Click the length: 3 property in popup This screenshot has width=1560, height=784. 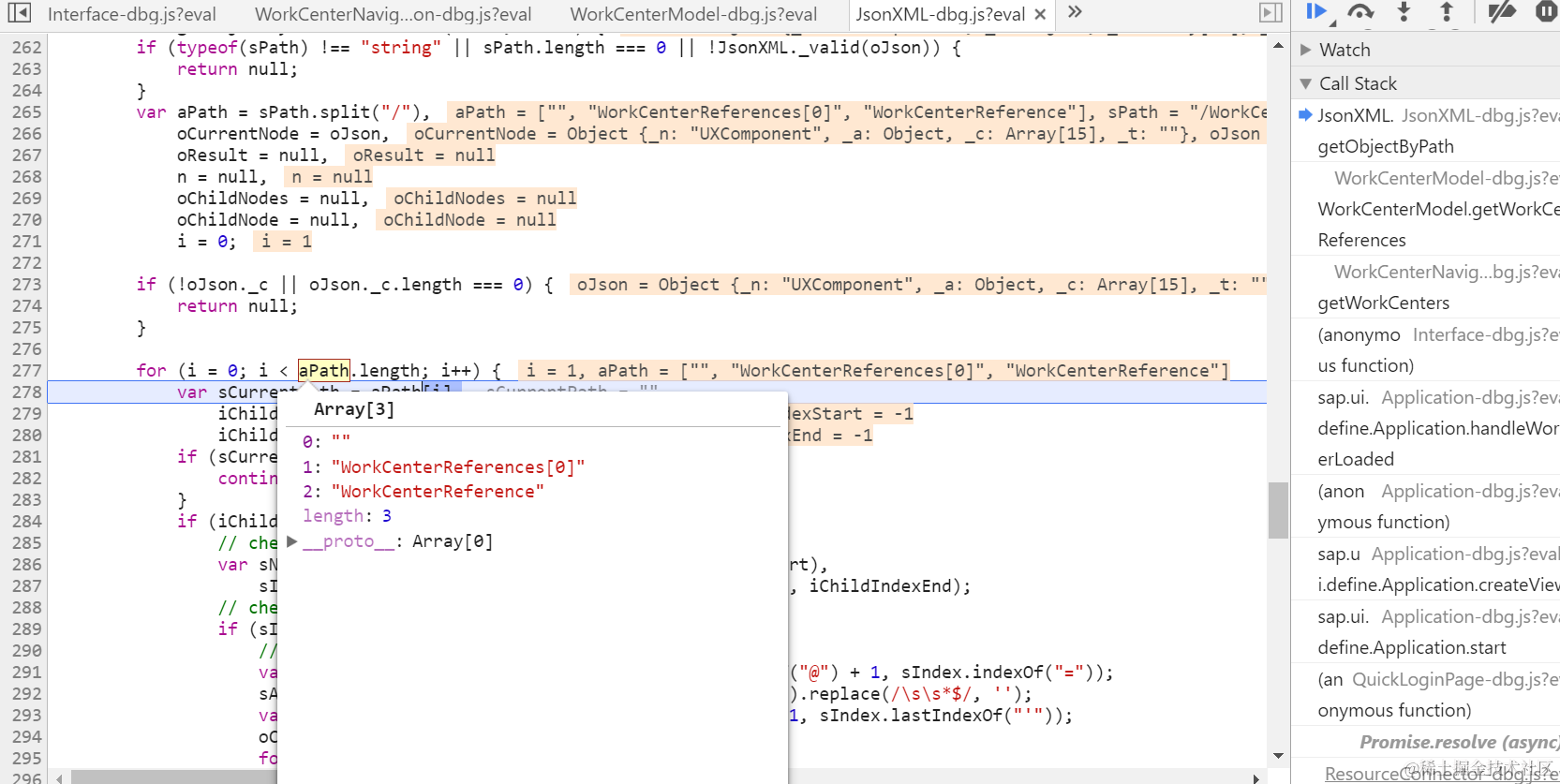point(347,516)
